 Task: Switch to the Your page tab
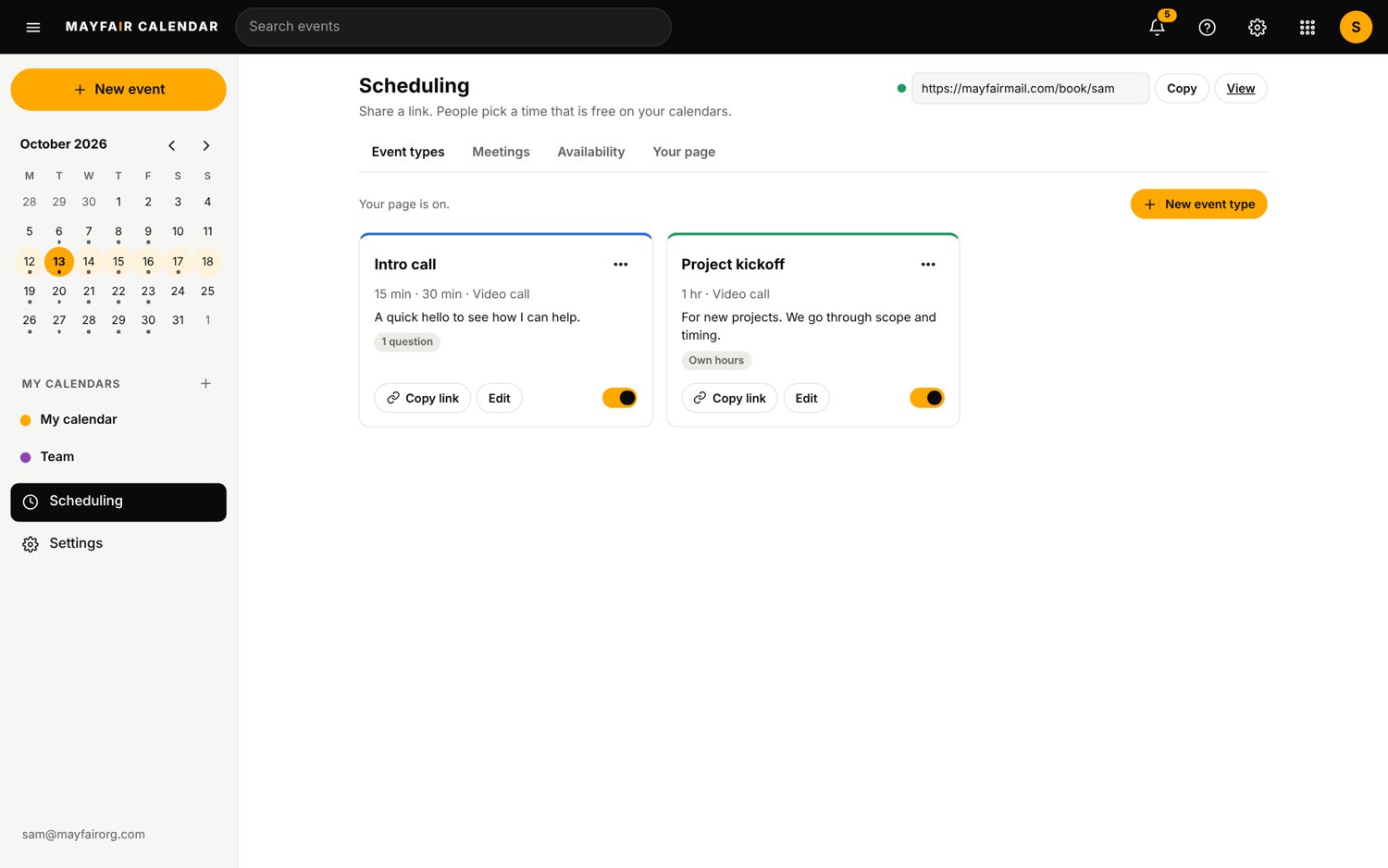coord(684,152)
